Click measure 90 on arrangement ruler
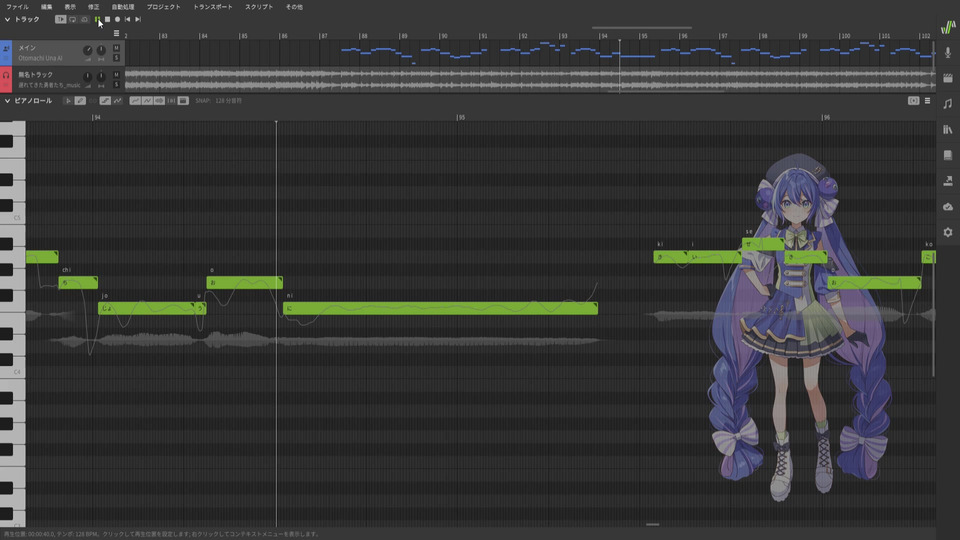This screenshot has width=960, height=540. (x=443, y=36)
